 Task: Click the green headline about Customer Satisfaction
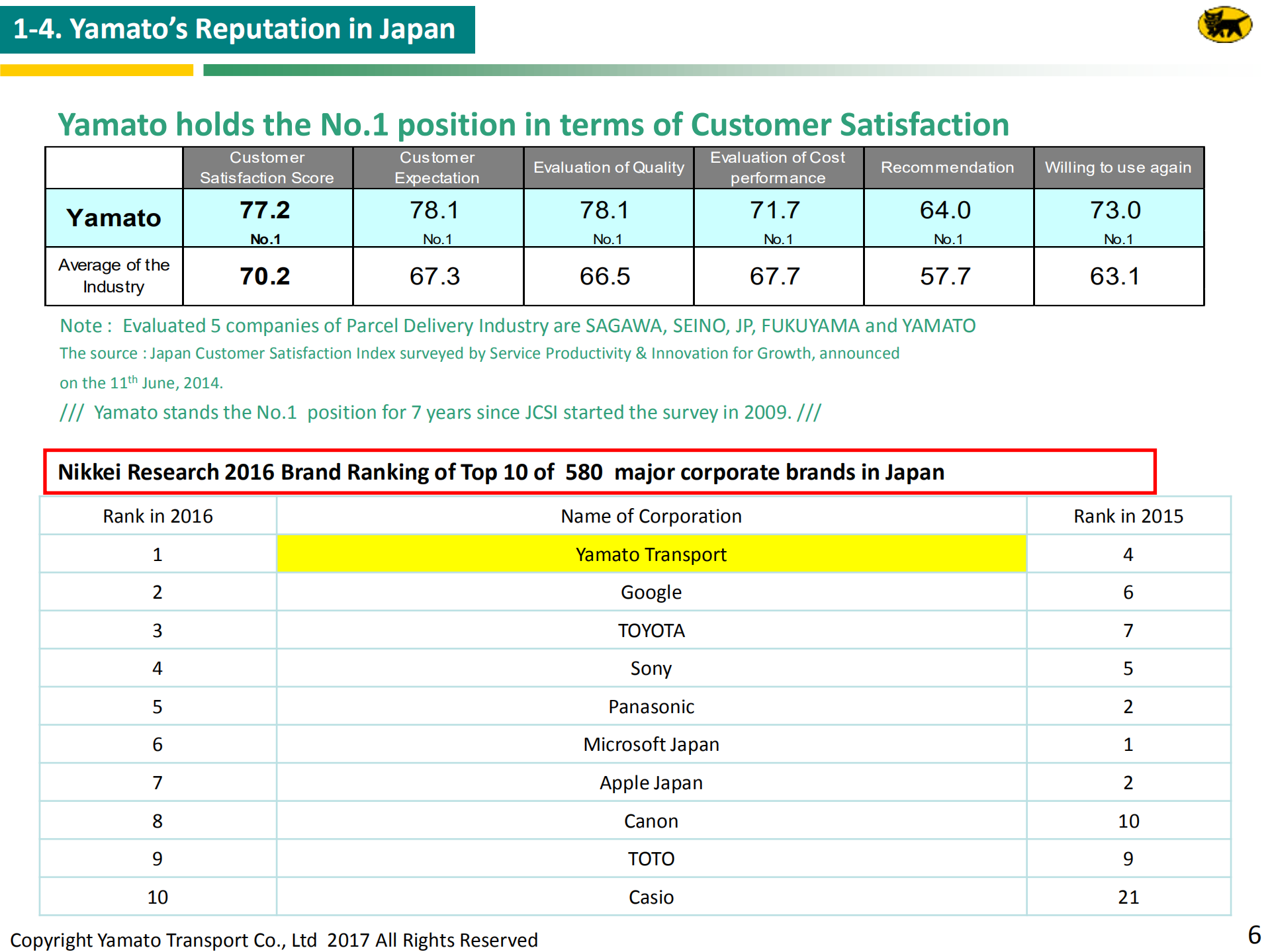[533, 124]
